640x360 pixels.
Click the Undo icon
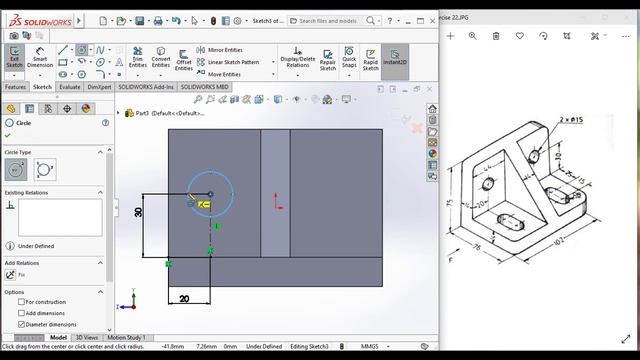click(176, 21)
